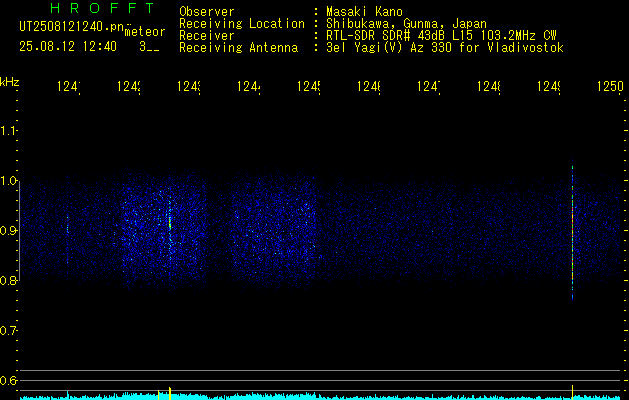Click the green HROFFT title
Viewport: 629px width, 400px height.
[102, 8]
